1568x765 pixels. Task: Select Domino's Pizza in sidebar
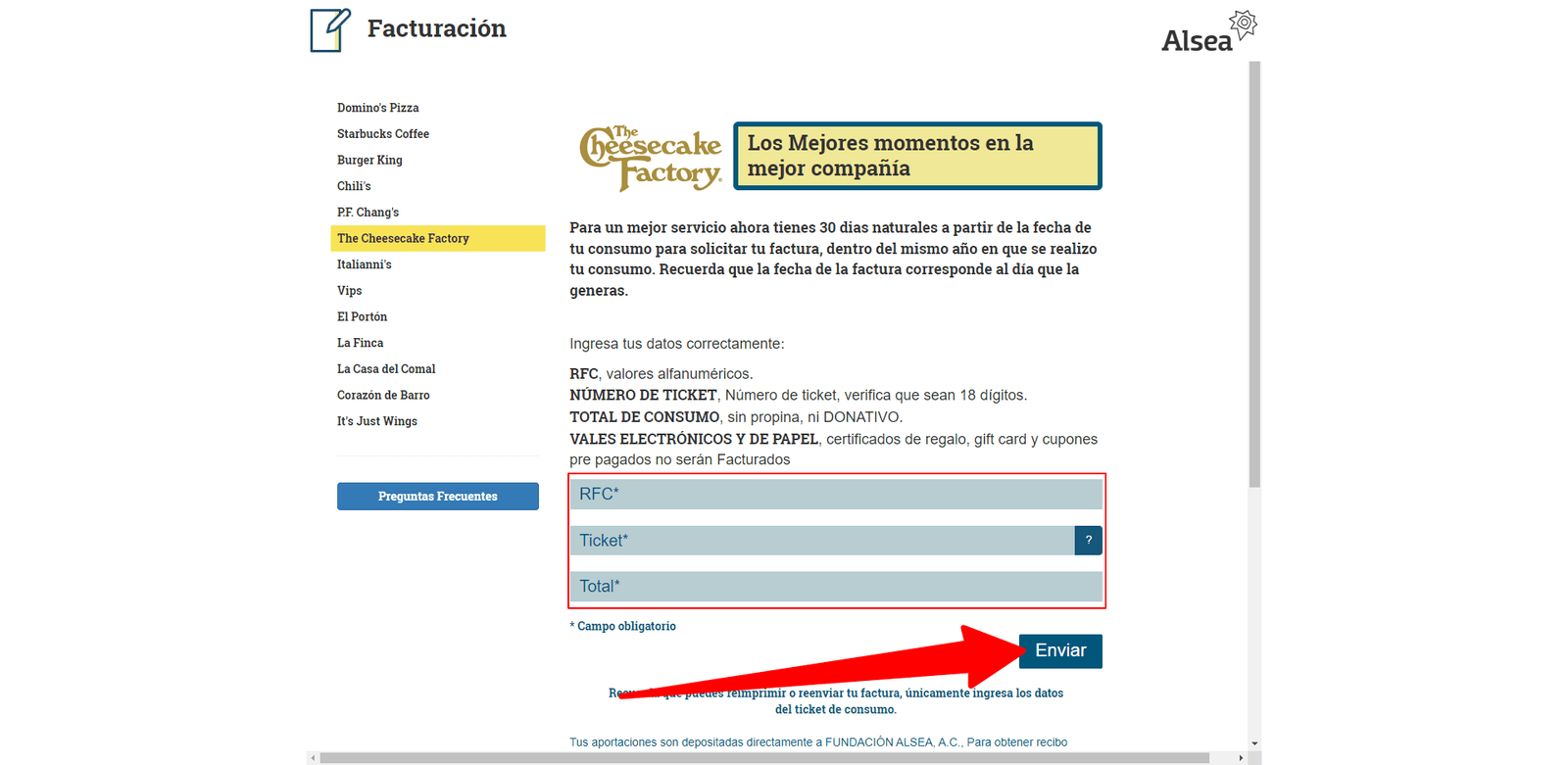(x=378, y=108)
